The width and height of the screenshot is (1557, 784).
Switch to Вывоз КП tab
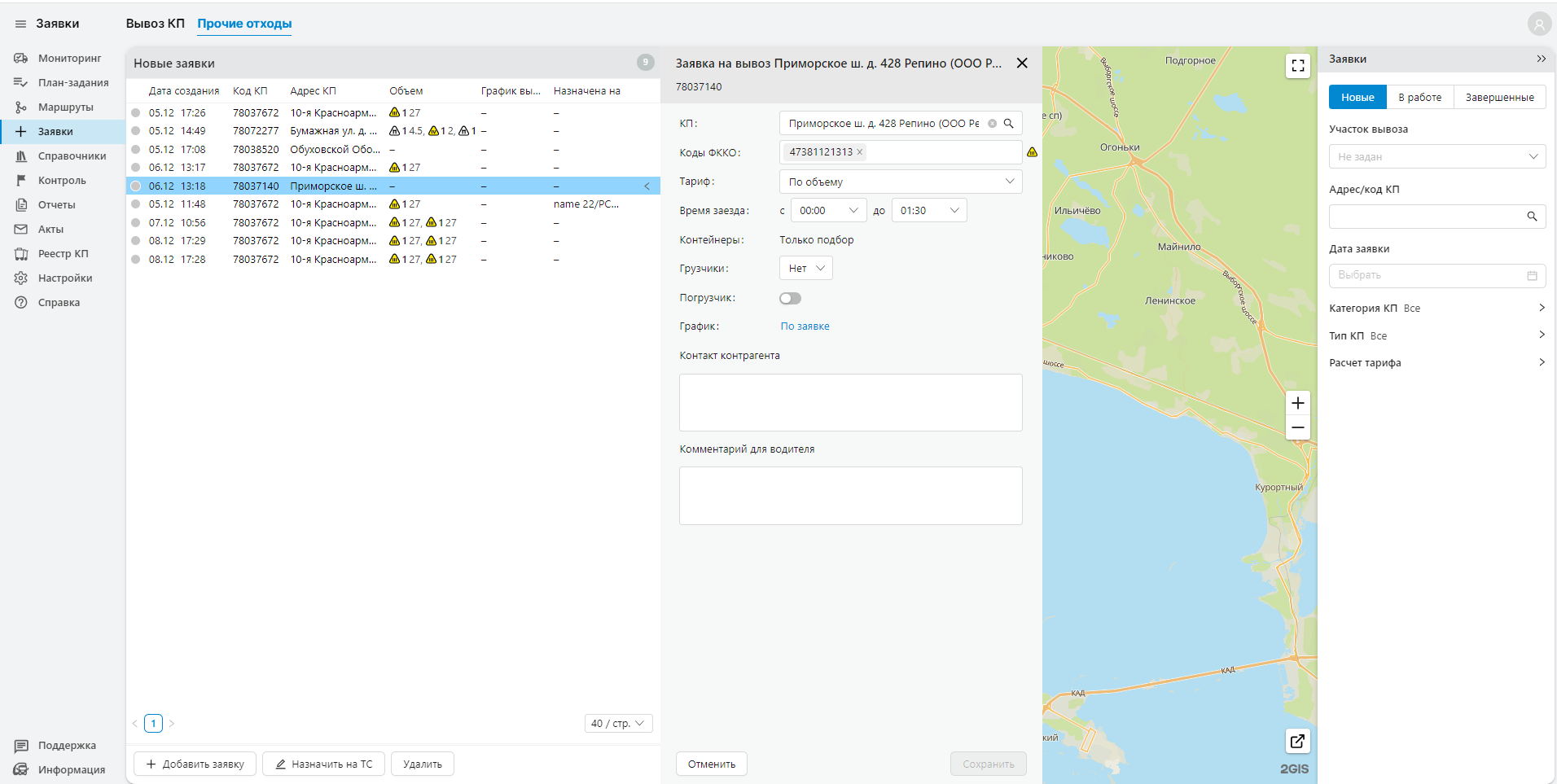(155, 24)
